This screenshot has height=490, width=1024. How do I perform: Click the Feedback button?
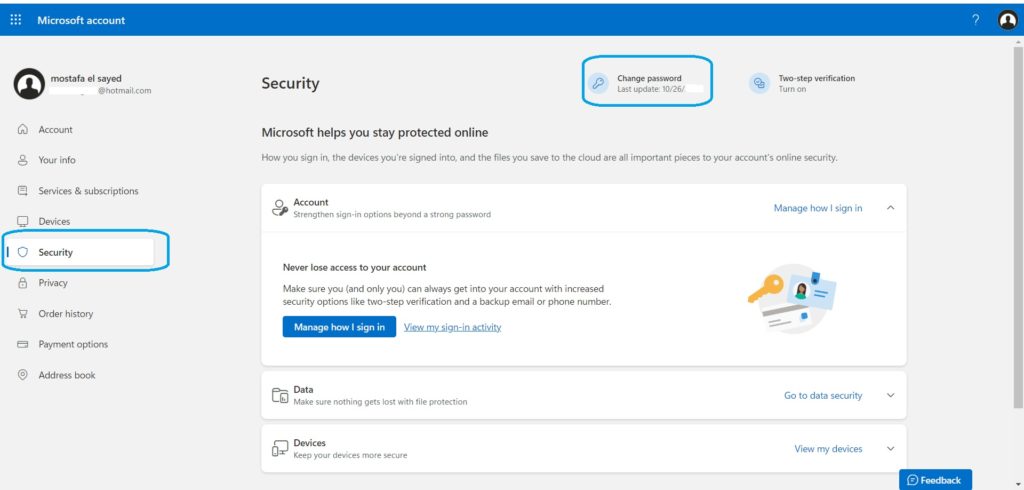935,480
